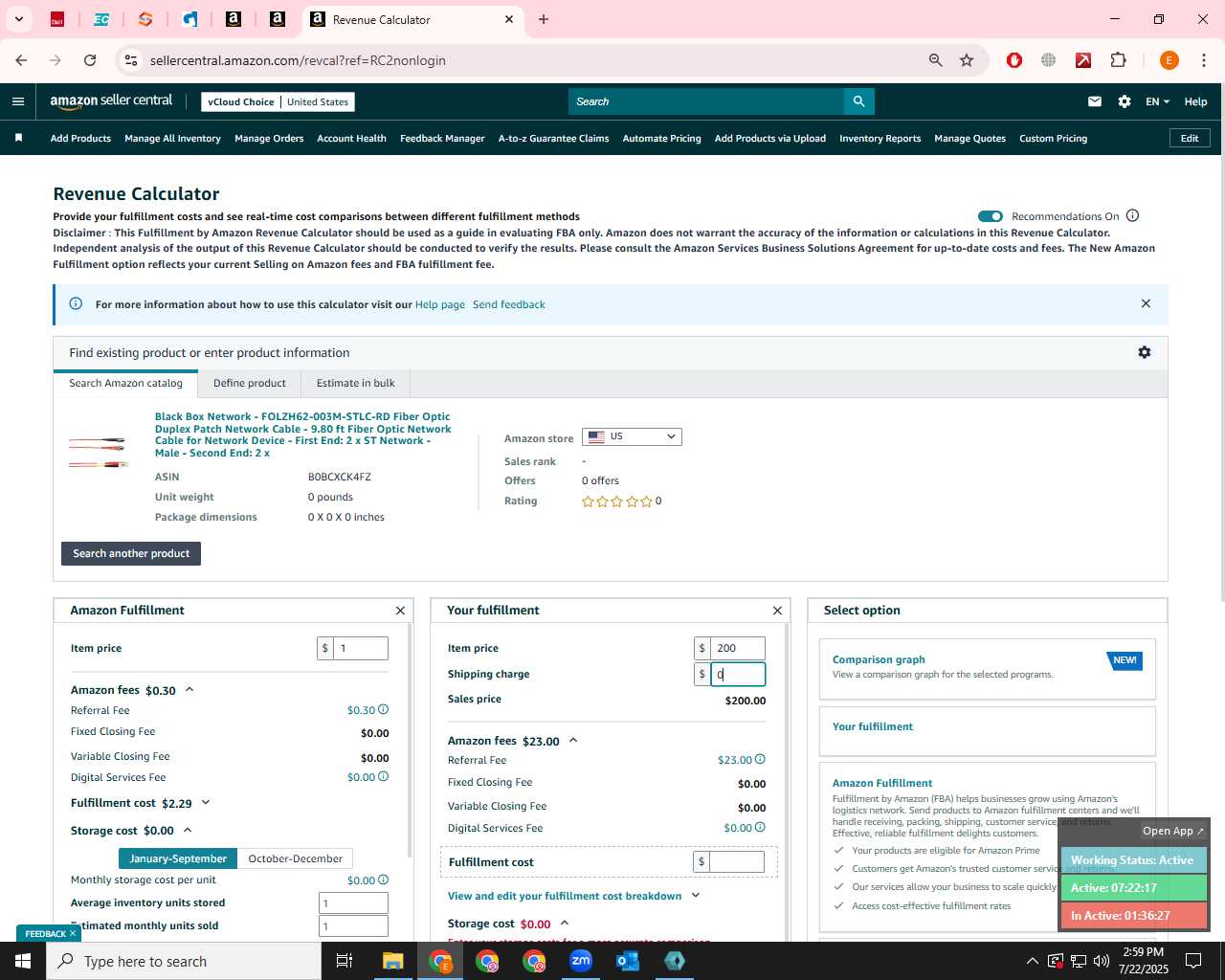
Task: Collapse Your fulfillment Storage cost section
Action: click(x=565, y=923)
